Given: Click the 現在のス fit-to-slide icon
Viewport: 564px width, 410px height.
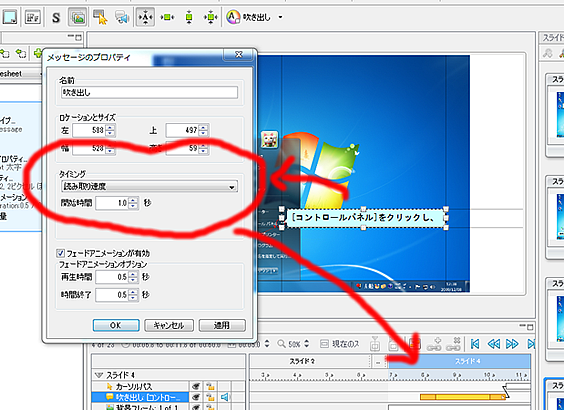Looking at the screenshot, I should tap(324, 344).
